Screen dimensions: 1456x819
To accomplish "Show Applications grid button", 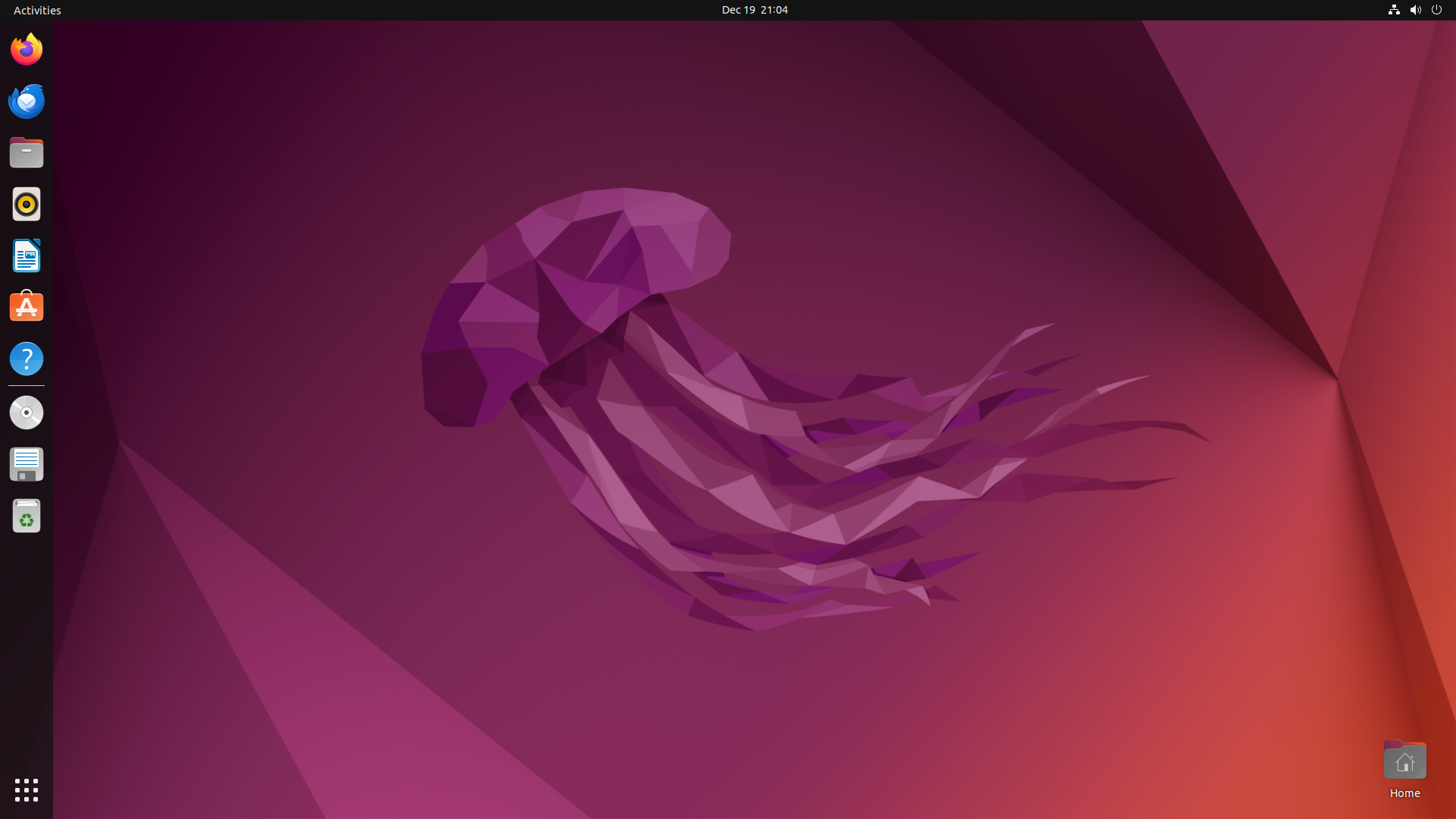I will tap(27, 789).
